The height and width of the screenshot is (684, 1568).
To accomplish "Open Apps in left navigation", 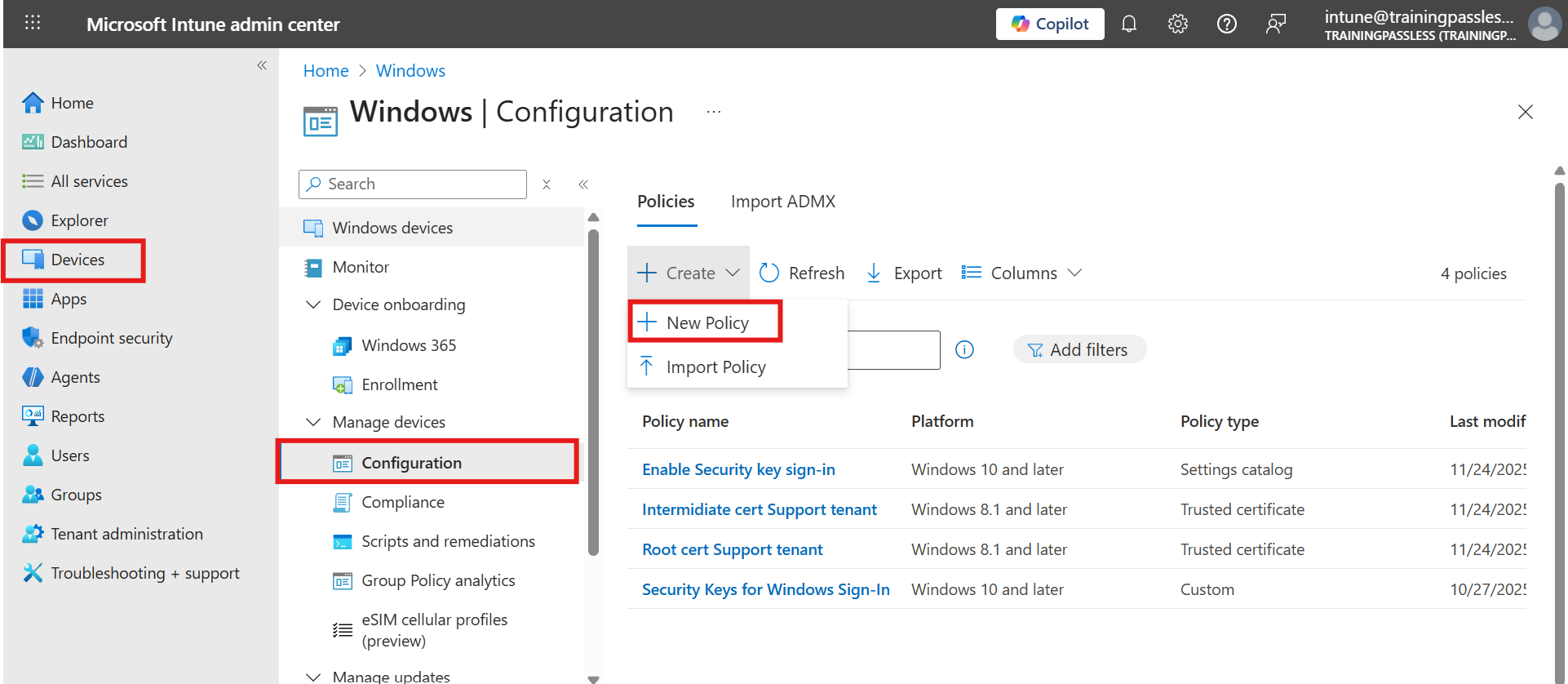I will coord(55,299).
